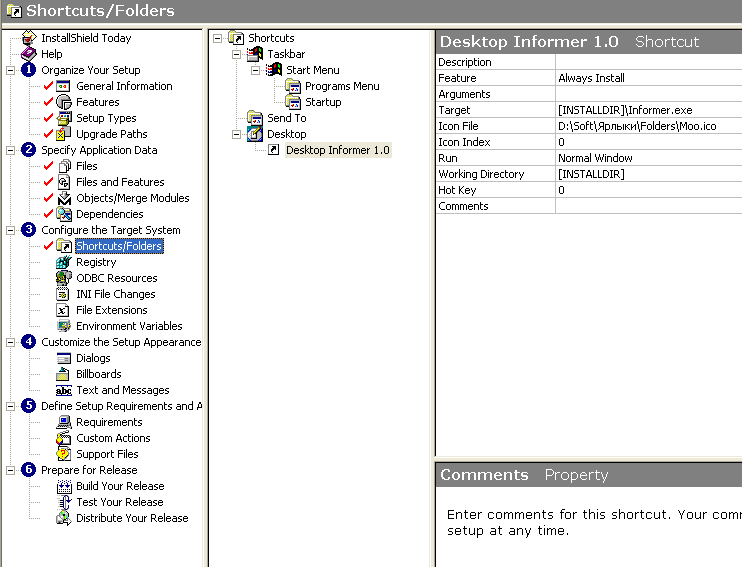Screen dimensions: 742x567
Task: Open the InstallShield Today icon
Action: click(x=29, y=38)
